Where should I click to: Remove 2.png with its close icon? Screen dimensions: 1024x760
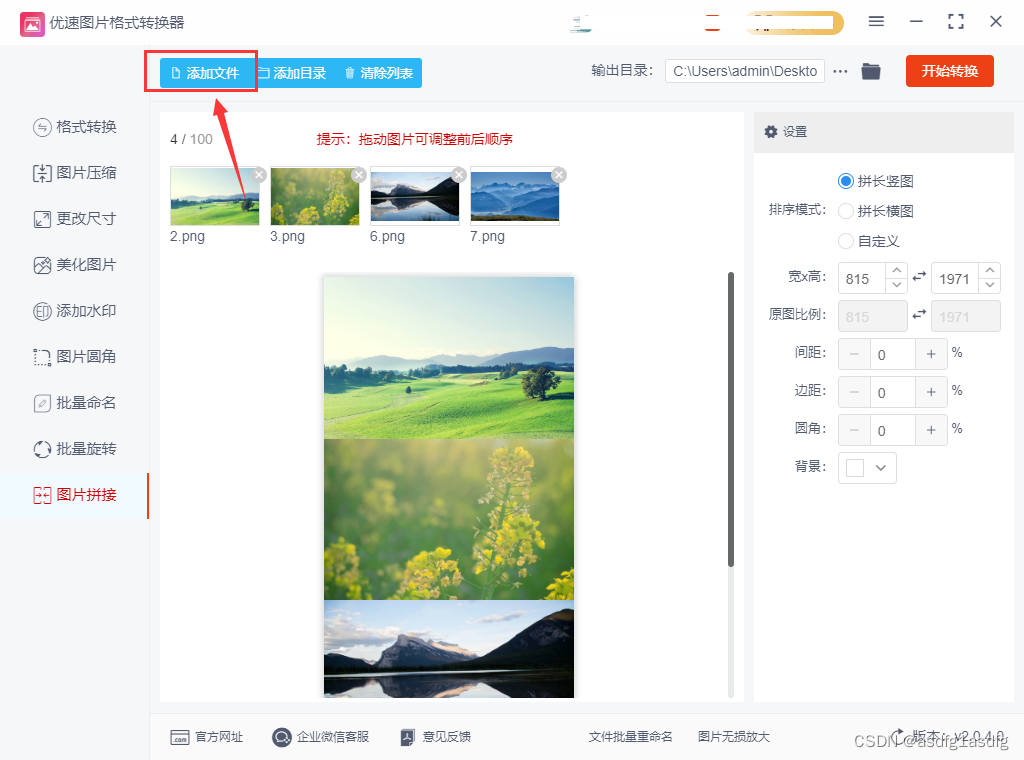pyautogui.click(x=259, y=174)
